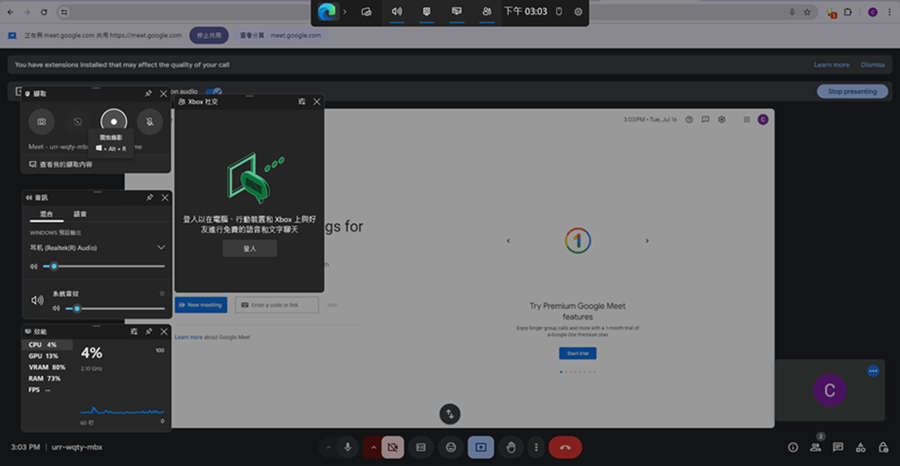The height and width of the screenshot is (466, 900).
Task: Click Stop presenting button
Action: click(852, 91)
